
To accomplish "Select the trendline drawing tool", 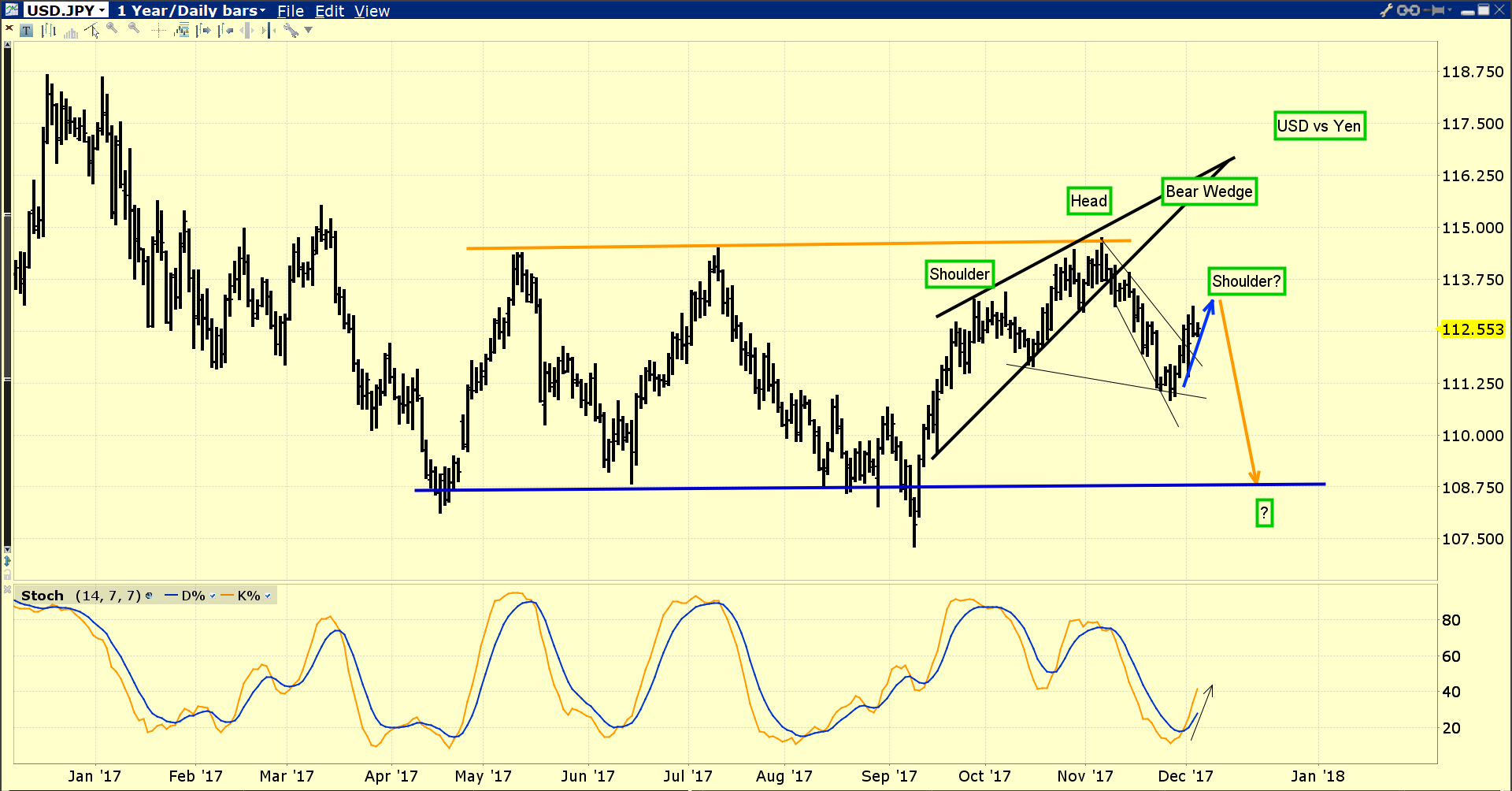I will click(x=91, y=31).
